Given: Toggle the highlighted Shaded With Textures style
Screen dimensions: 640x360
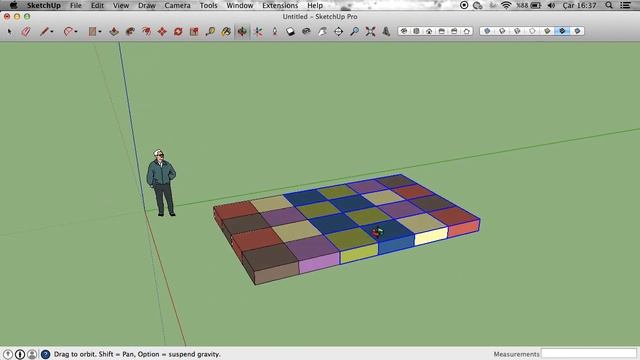Looking at the screenshot, I should coord(562,31).
